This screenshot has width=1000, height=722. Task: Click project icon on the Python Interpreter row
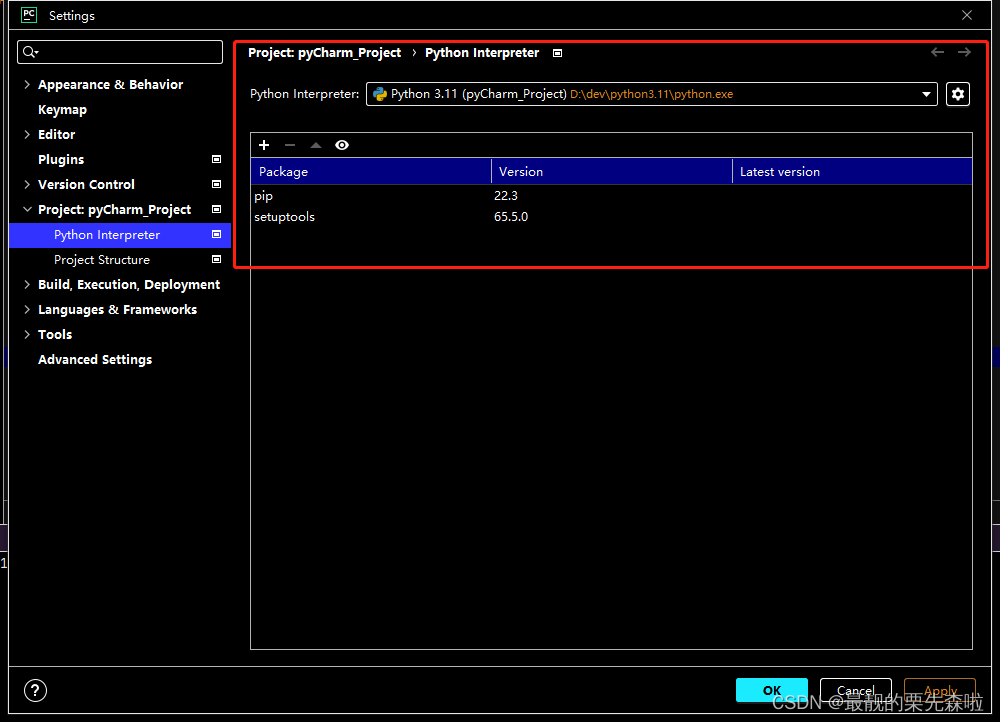[x=216, y=235]
